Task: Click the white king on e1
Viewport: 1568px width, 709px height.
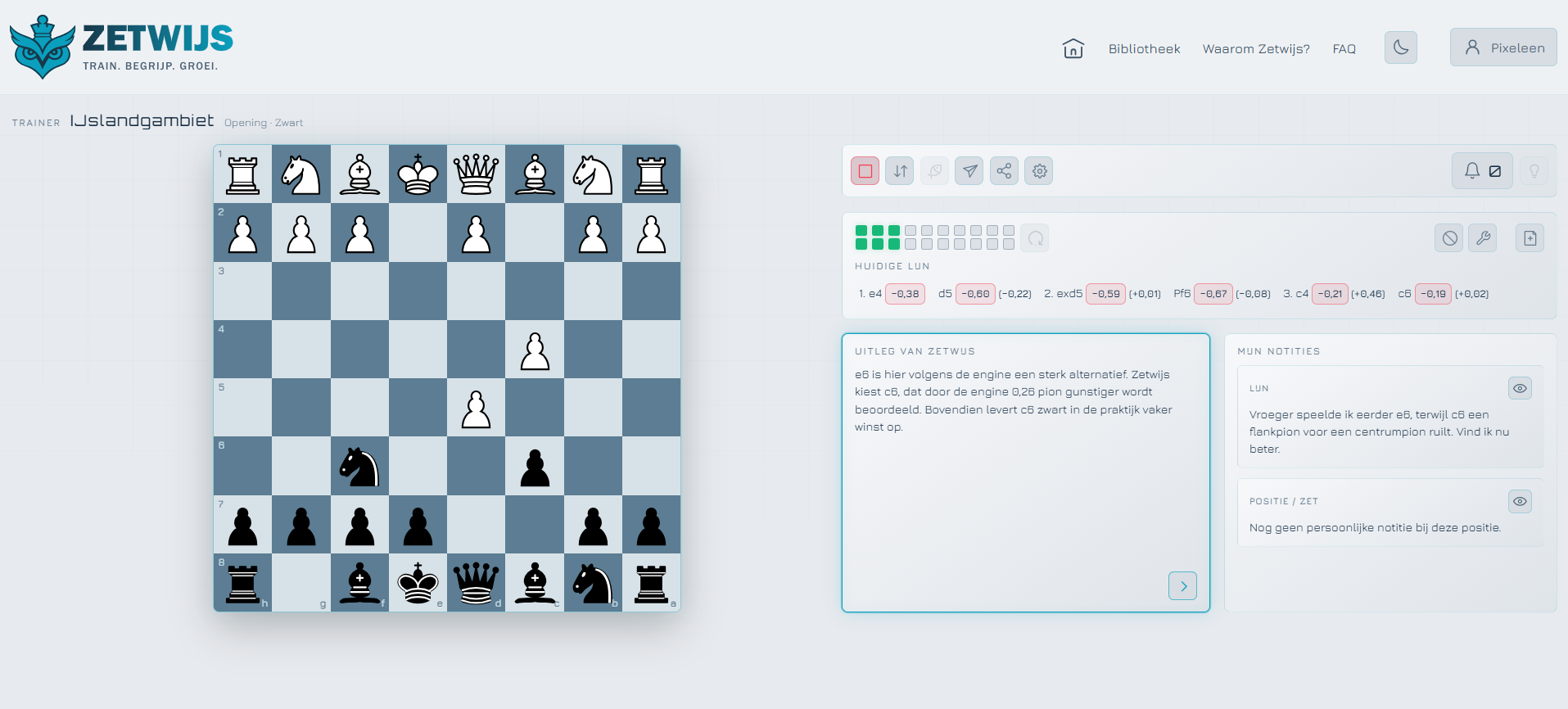Action: [x=418, y=174]
